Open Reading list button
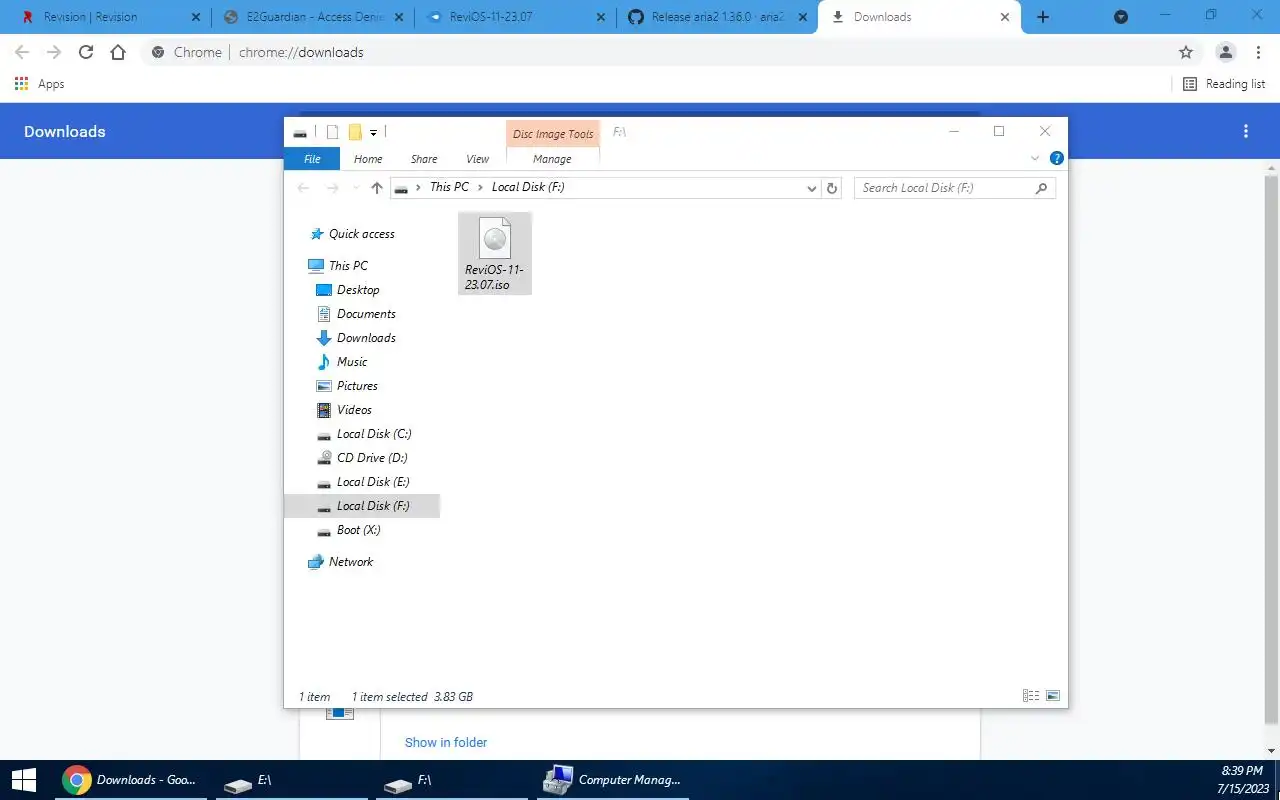The width and height of the screenshot is (1280, 800). click(x=1224, y=84)
